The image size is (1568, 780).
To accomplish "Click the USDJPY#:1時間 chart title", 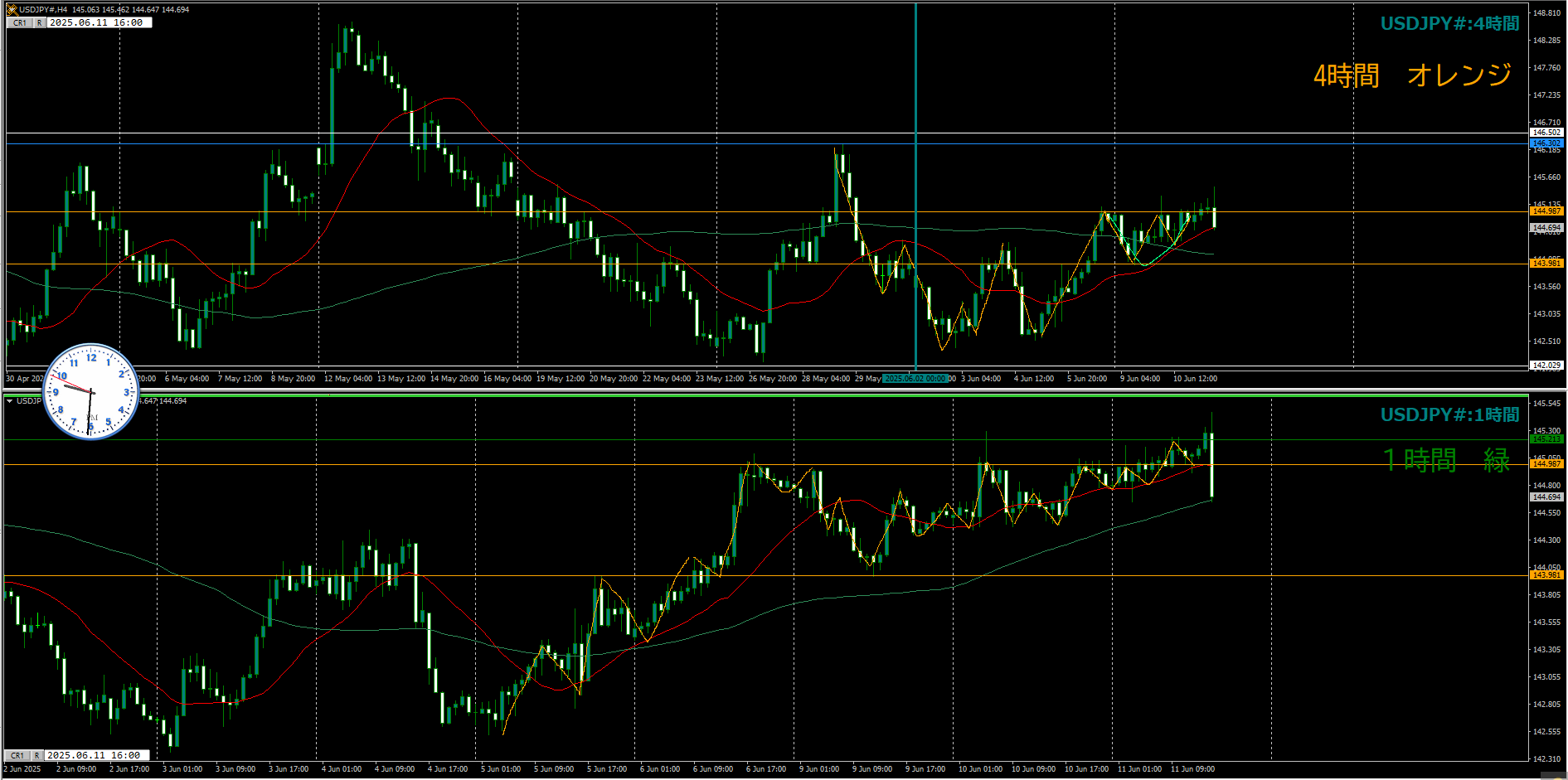I will [1450, 414].
